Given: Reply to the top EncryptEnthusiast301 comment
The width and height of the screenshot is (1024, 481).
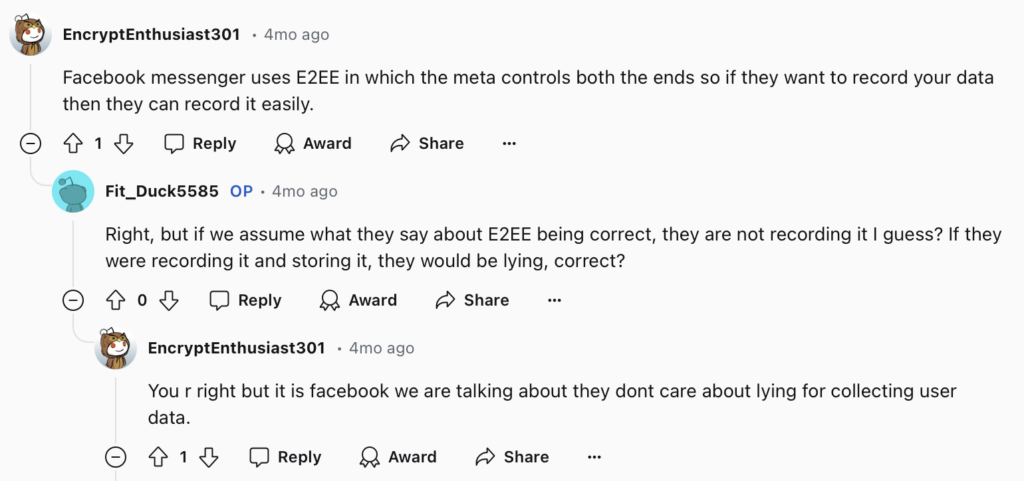Looking at the screenshot, I should click(x=201, y=143).
